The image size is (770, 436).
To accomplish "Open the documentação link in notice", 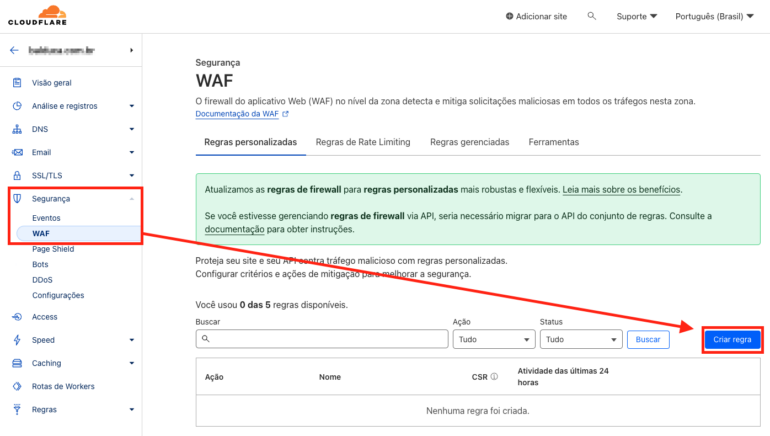I will pos(234,229).
